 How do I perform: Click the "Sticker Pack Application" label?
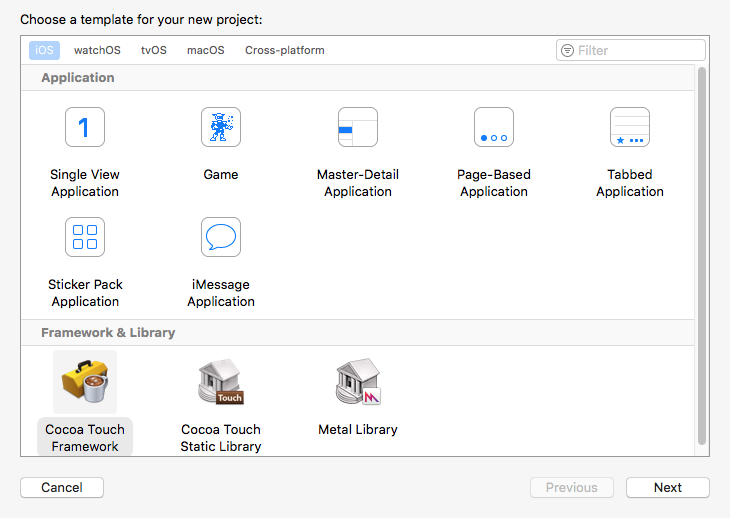(x=85, y=293)
